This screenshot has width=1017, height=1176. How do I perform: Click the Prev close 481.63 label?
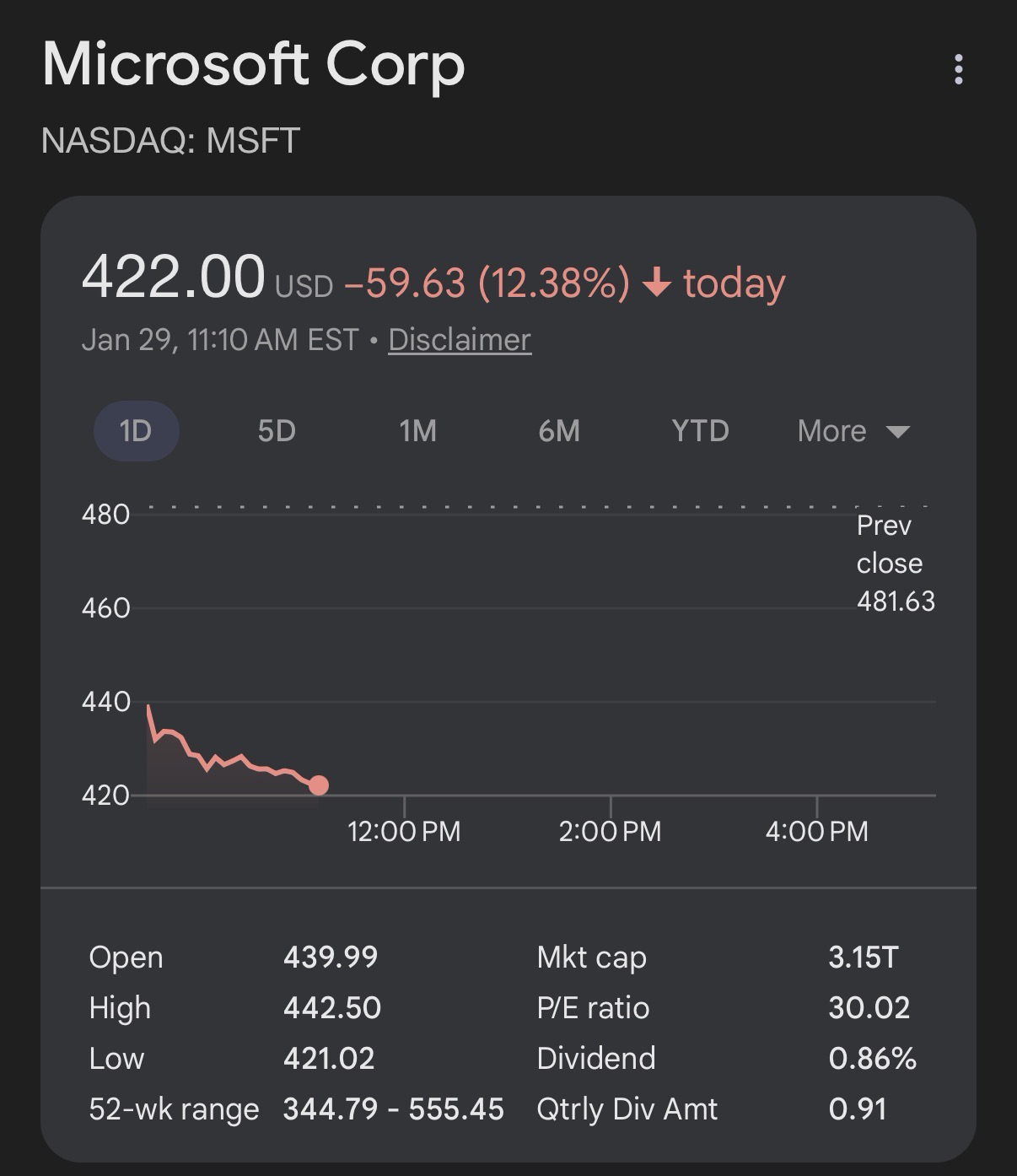coord(895,564)
